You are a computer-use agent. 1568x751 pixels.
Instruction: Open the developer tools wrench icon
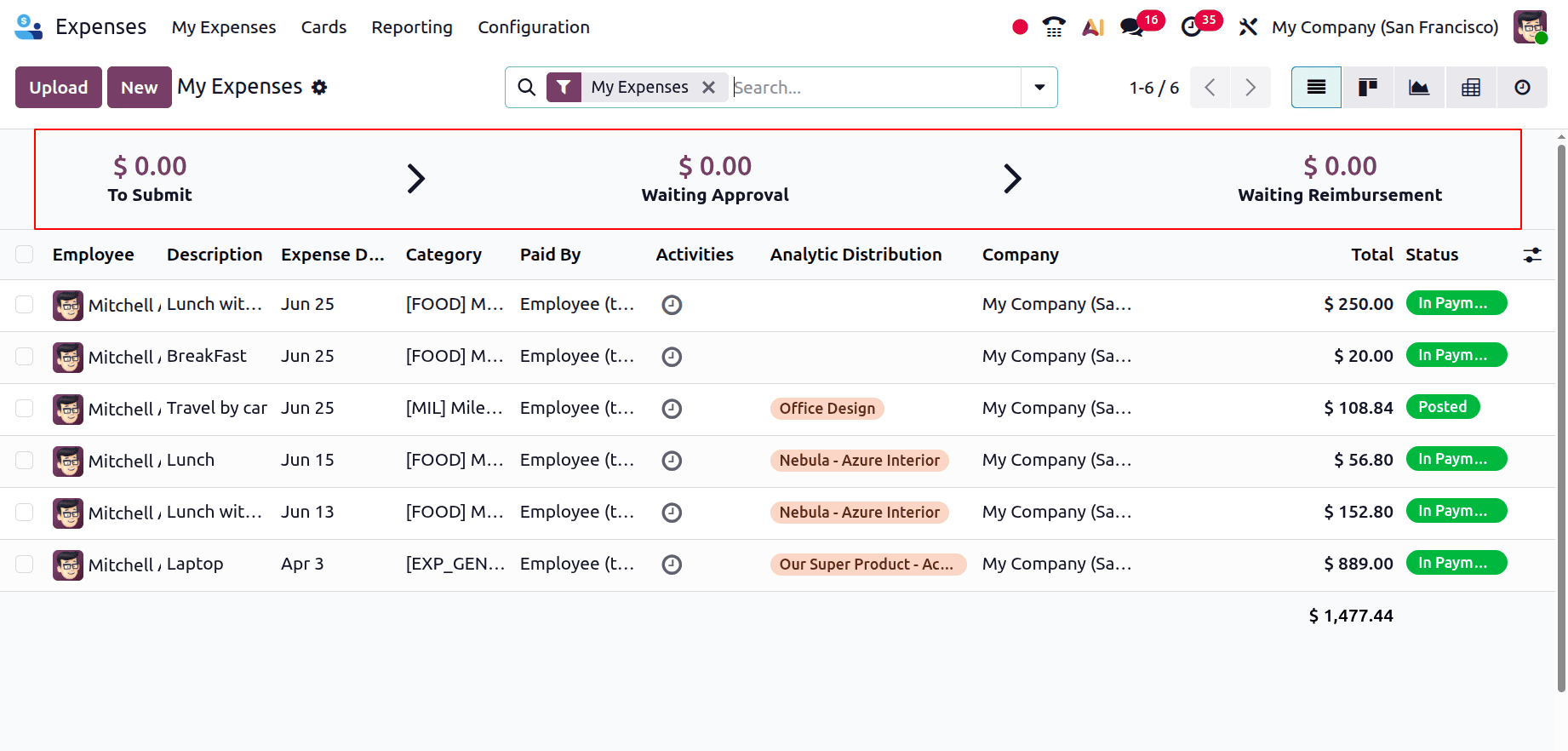pyautogui.click(x=1248, y=27)
